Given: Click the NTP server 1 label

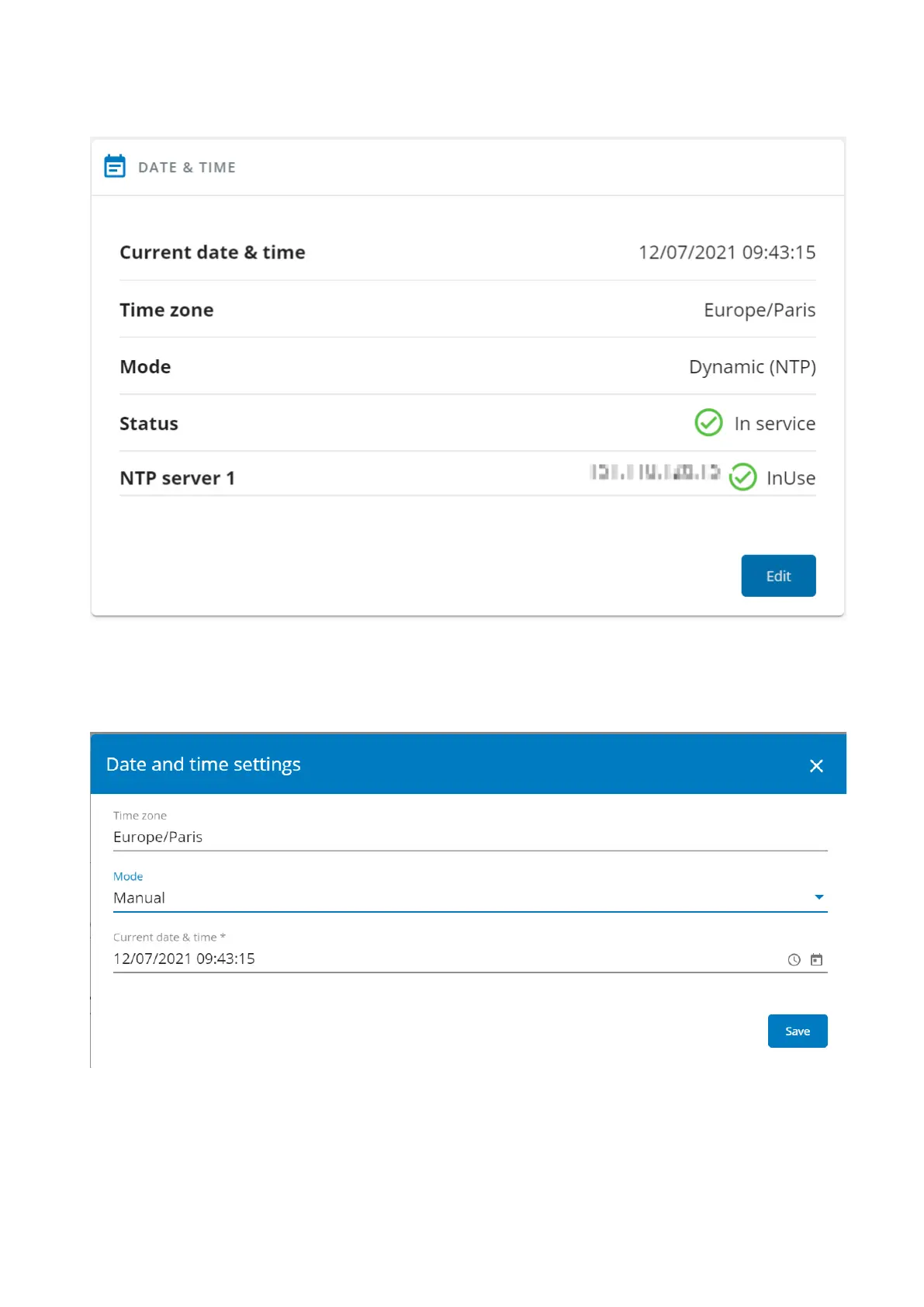Looking at the screenshot, I should point(177,478).
